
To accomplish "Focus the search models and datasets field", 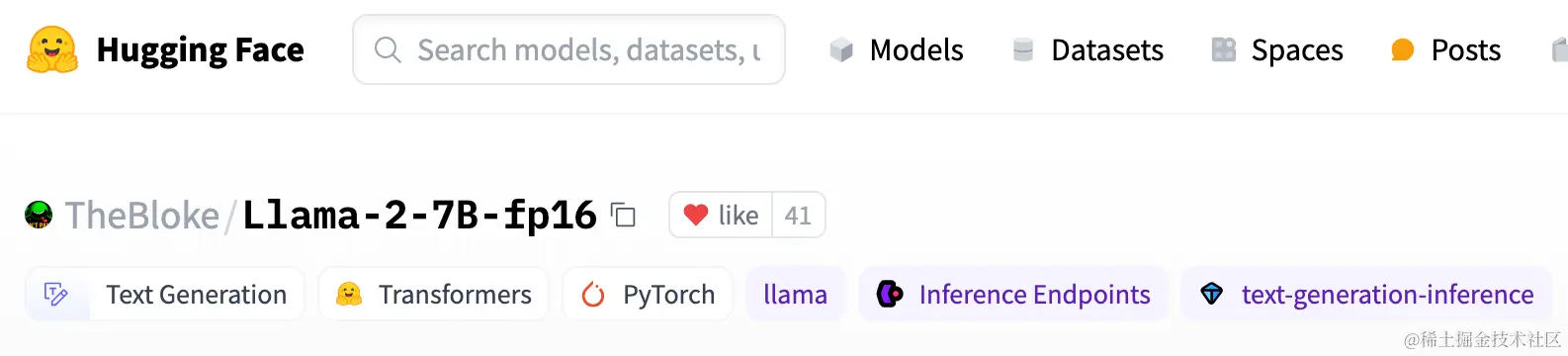I will (569, 49).
